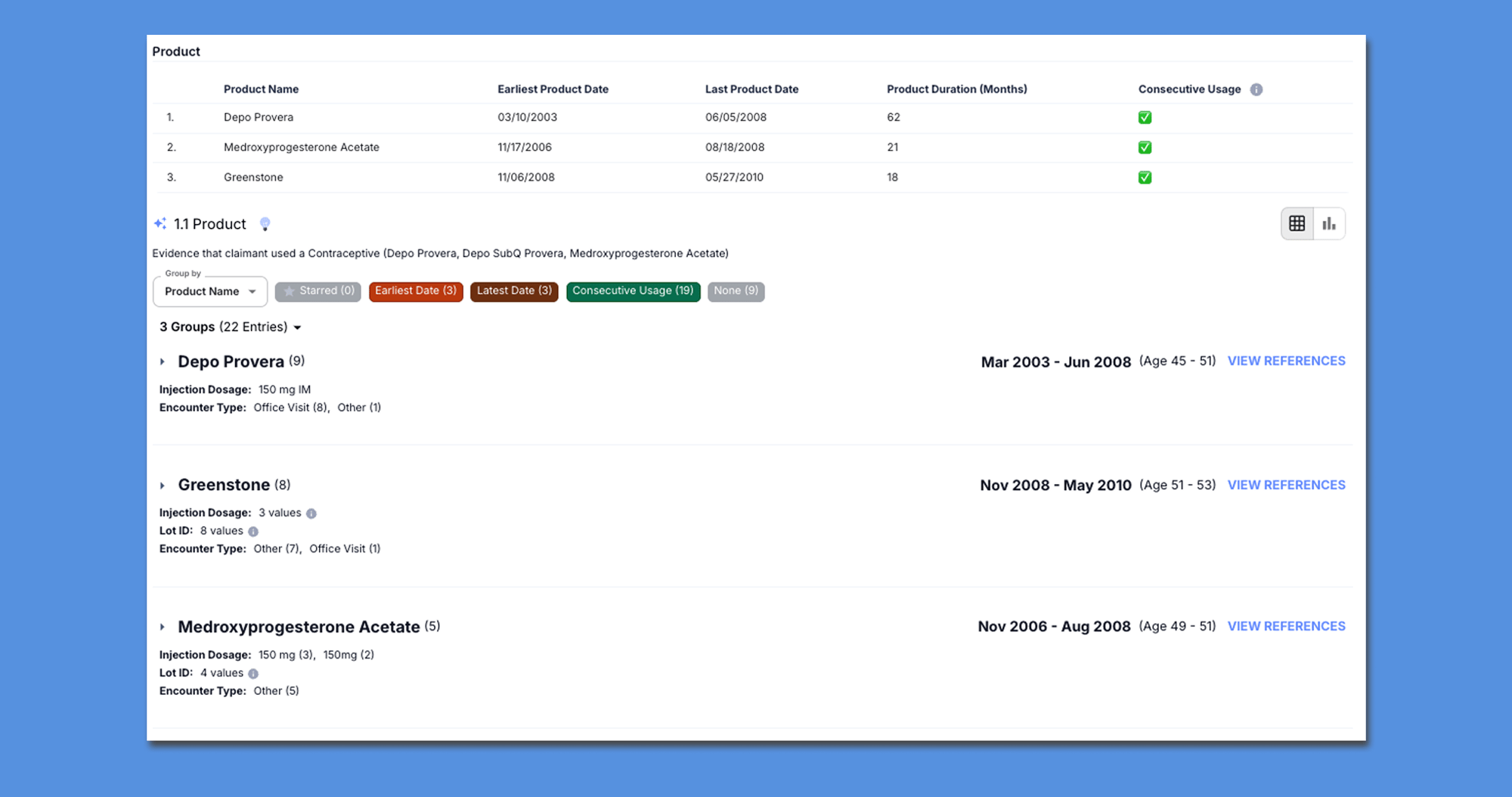View references for Greenstone
This screenshot has width=1512, height=797.
click(1286, 485)
